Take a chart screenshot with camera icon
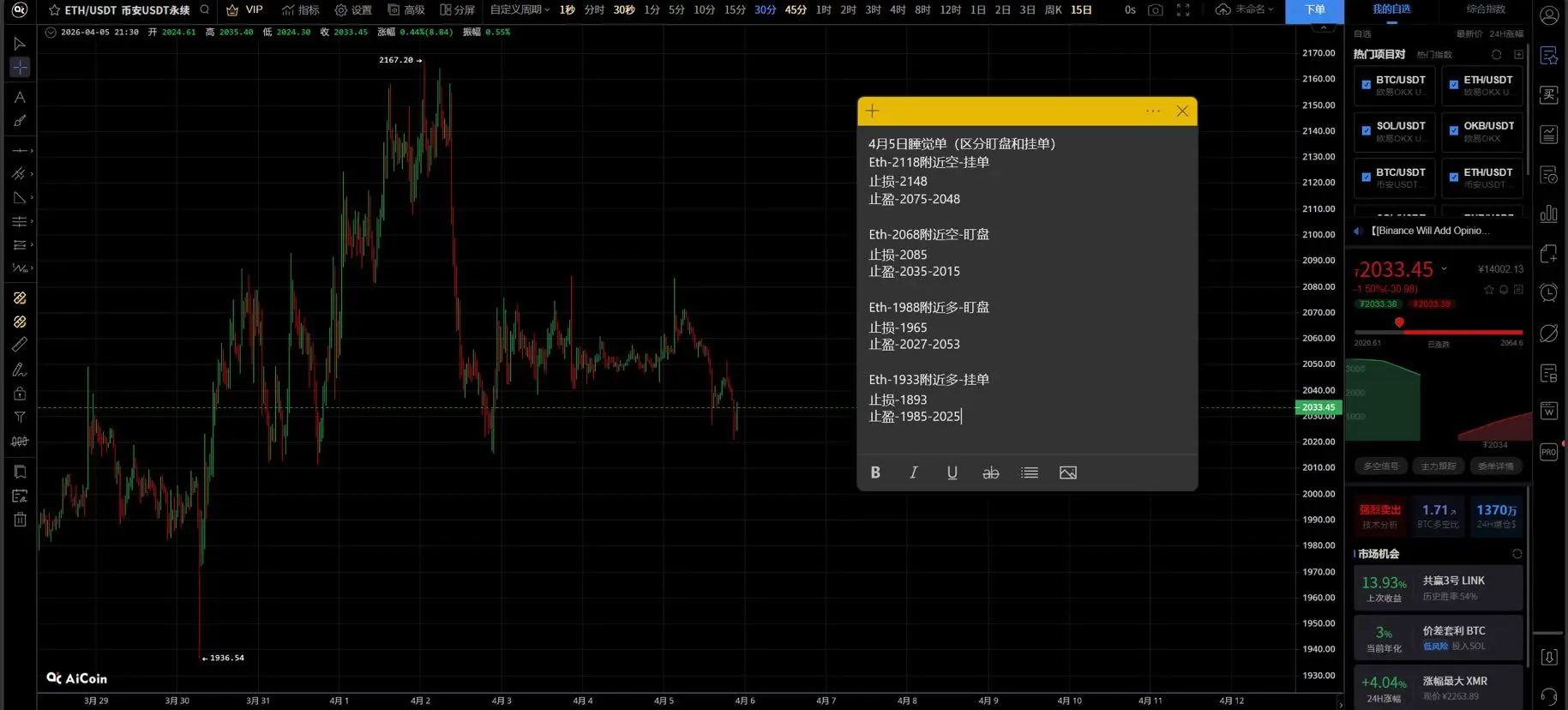This screenshot has height=710, width=1568. 1156,10
